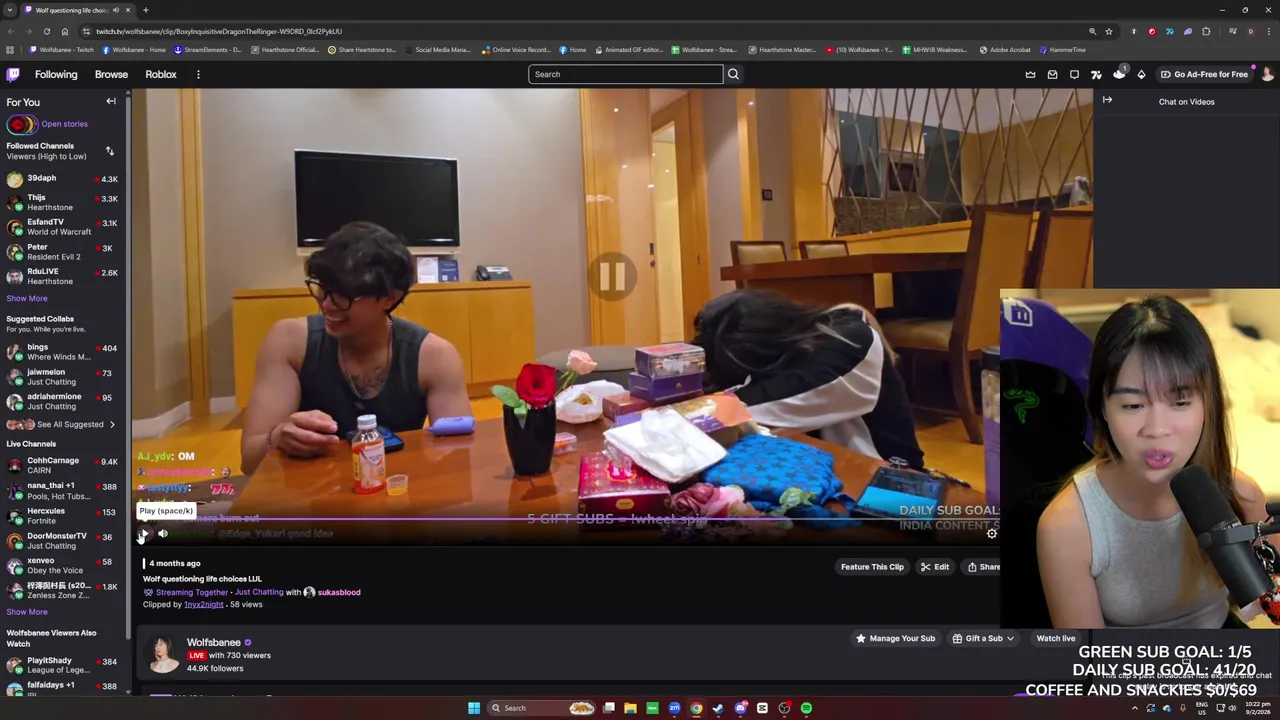Edit this clip
This screenshot has height=720, width=1280.
pos(935,567)
